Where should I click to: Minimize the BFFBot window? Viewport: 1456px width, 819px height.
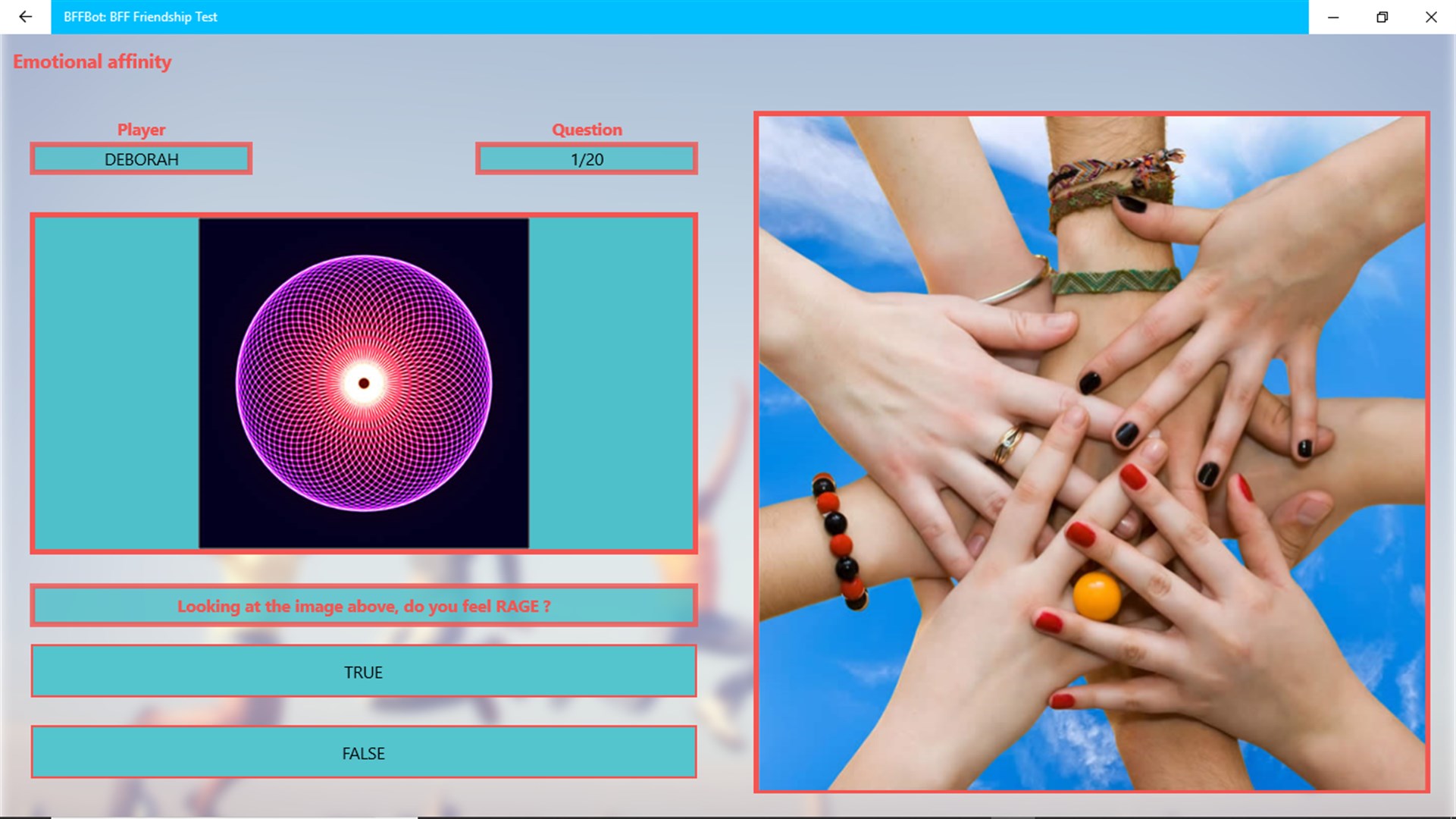click(x=1333, y=17)
